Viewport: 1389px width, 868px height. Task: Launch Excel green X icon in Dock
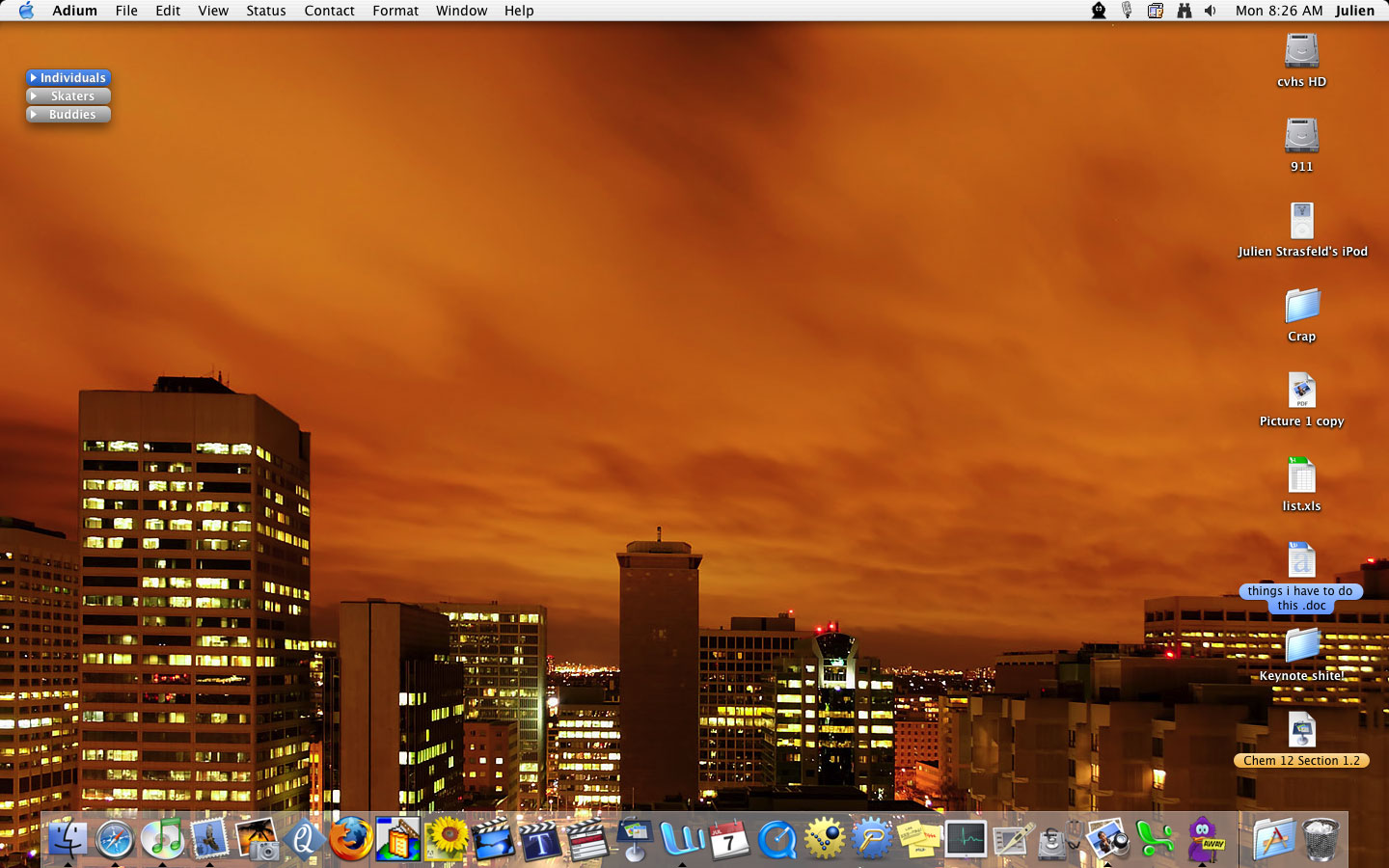point(1155,838)
